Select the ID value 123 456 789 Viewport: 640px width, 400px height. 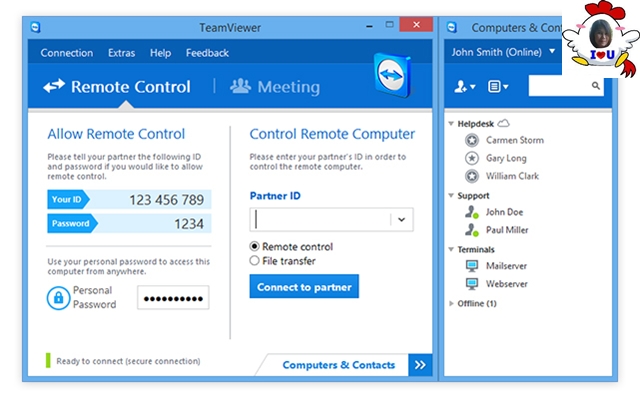(x=167, y=200)
